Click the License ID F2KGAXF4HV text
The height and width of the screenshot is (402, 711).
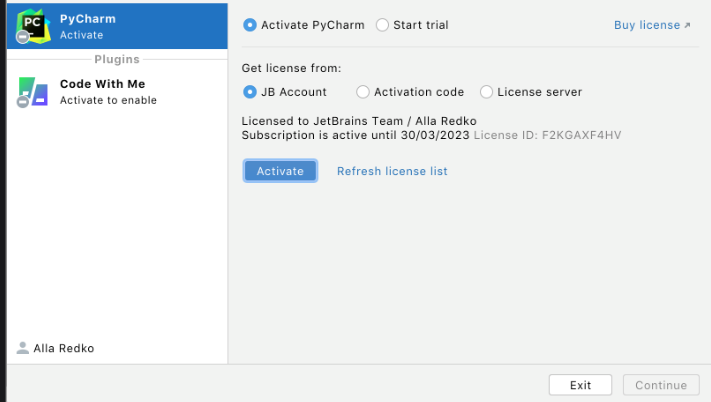(x=547, y=135)
